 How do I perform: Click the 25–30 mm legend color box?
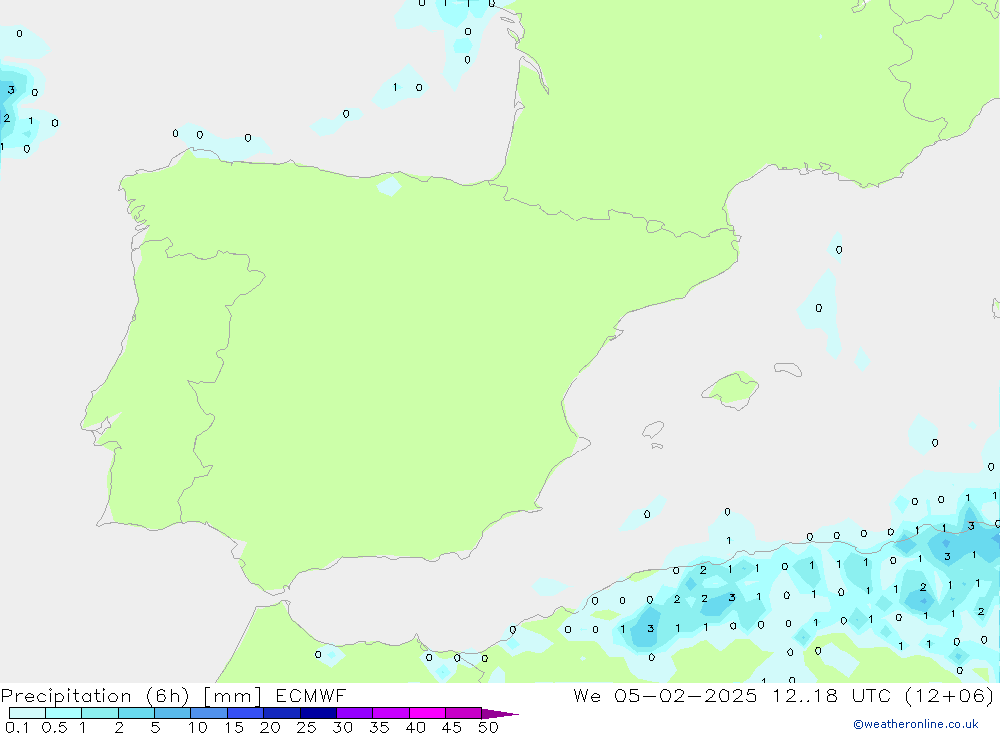pos(318,713)
